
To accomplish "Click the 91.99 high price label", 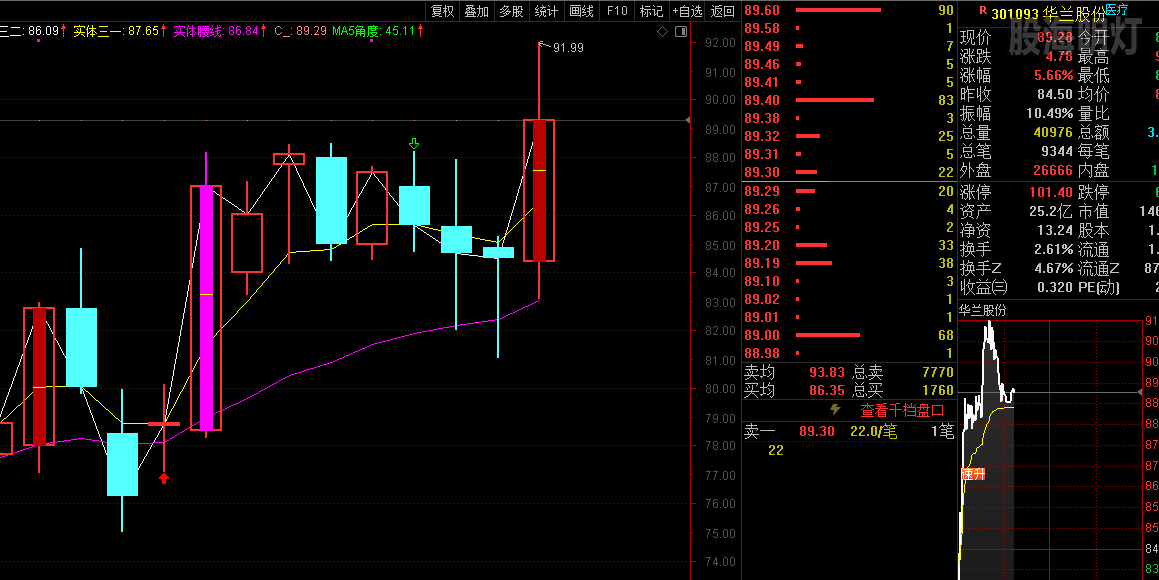I will 567,47.
